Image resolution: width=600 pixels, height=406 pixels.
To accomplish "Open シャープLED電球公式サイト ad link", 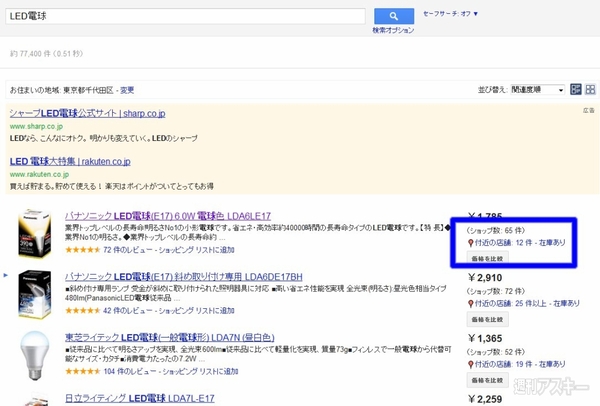I will tap(87, 114).
